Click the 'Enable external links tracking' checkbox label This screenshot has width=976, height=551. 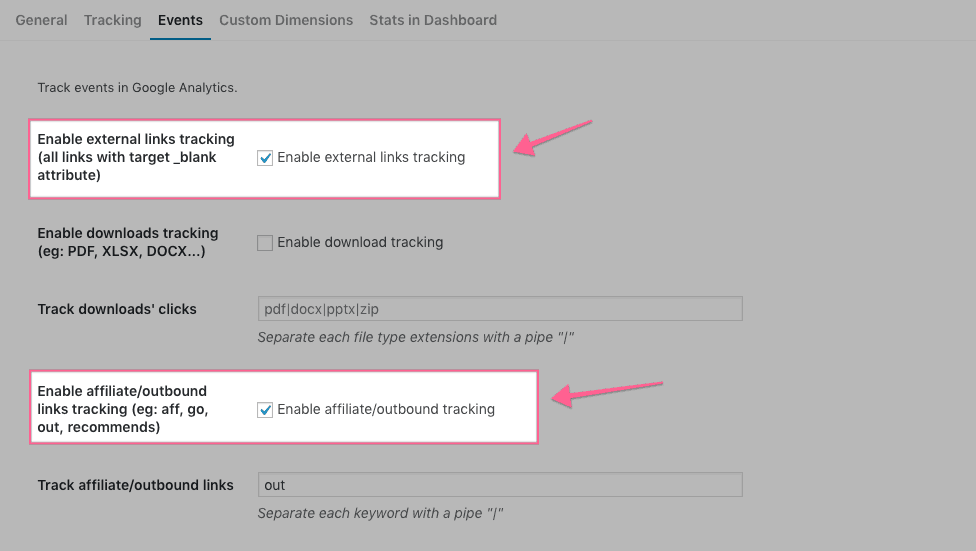371,158
